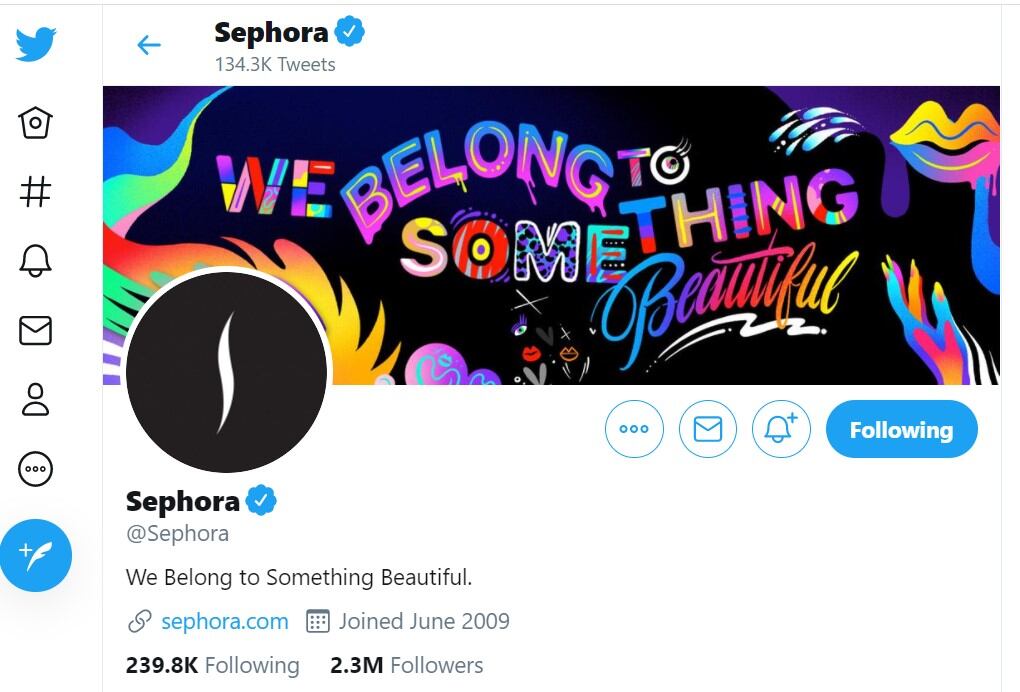Viewport: 1020px width, 692px height.
Task: Open Sephora's round profile picture
Action: [227, 371]
